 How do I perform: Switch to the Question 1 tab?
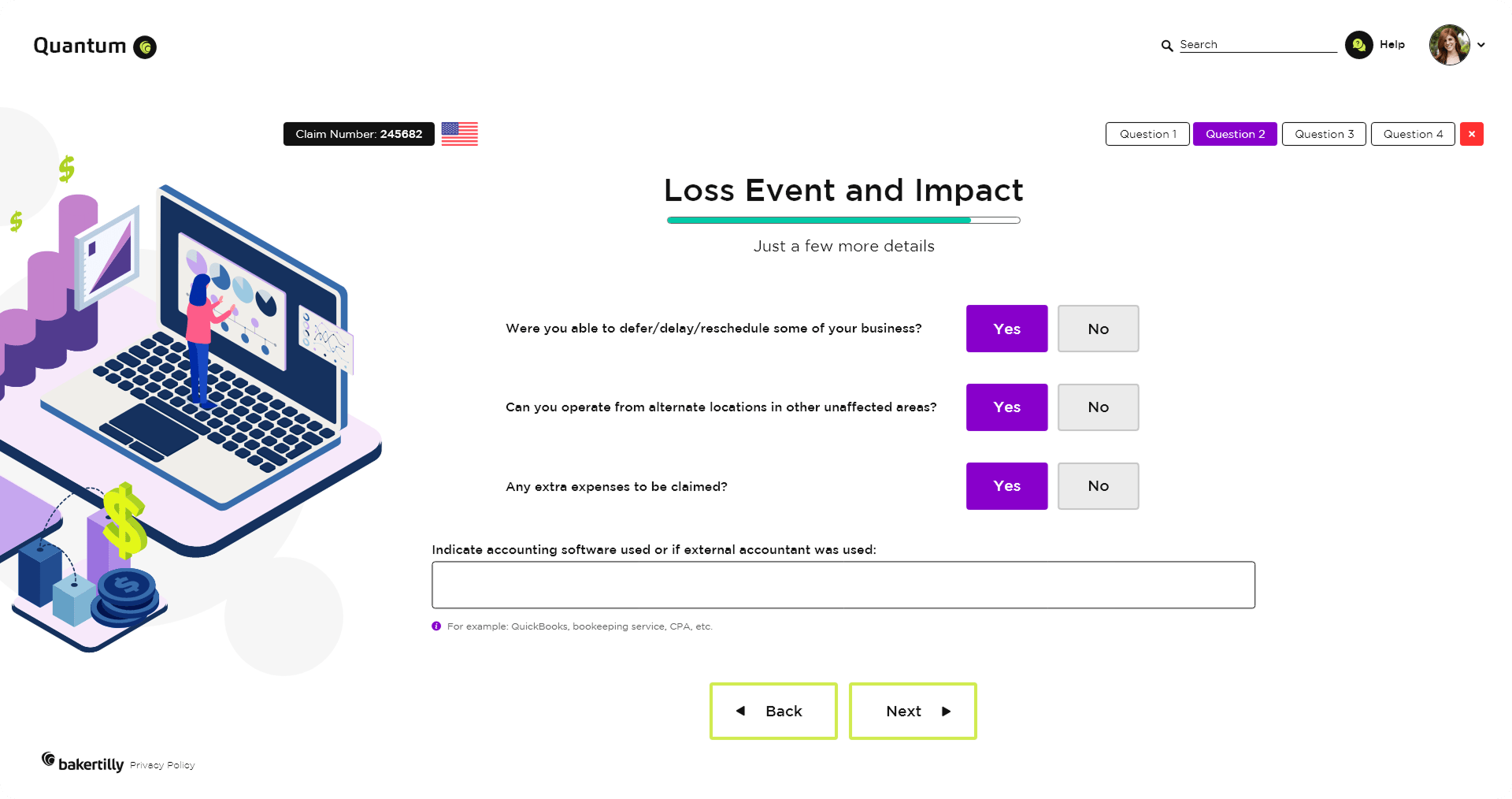[1147, 134]
